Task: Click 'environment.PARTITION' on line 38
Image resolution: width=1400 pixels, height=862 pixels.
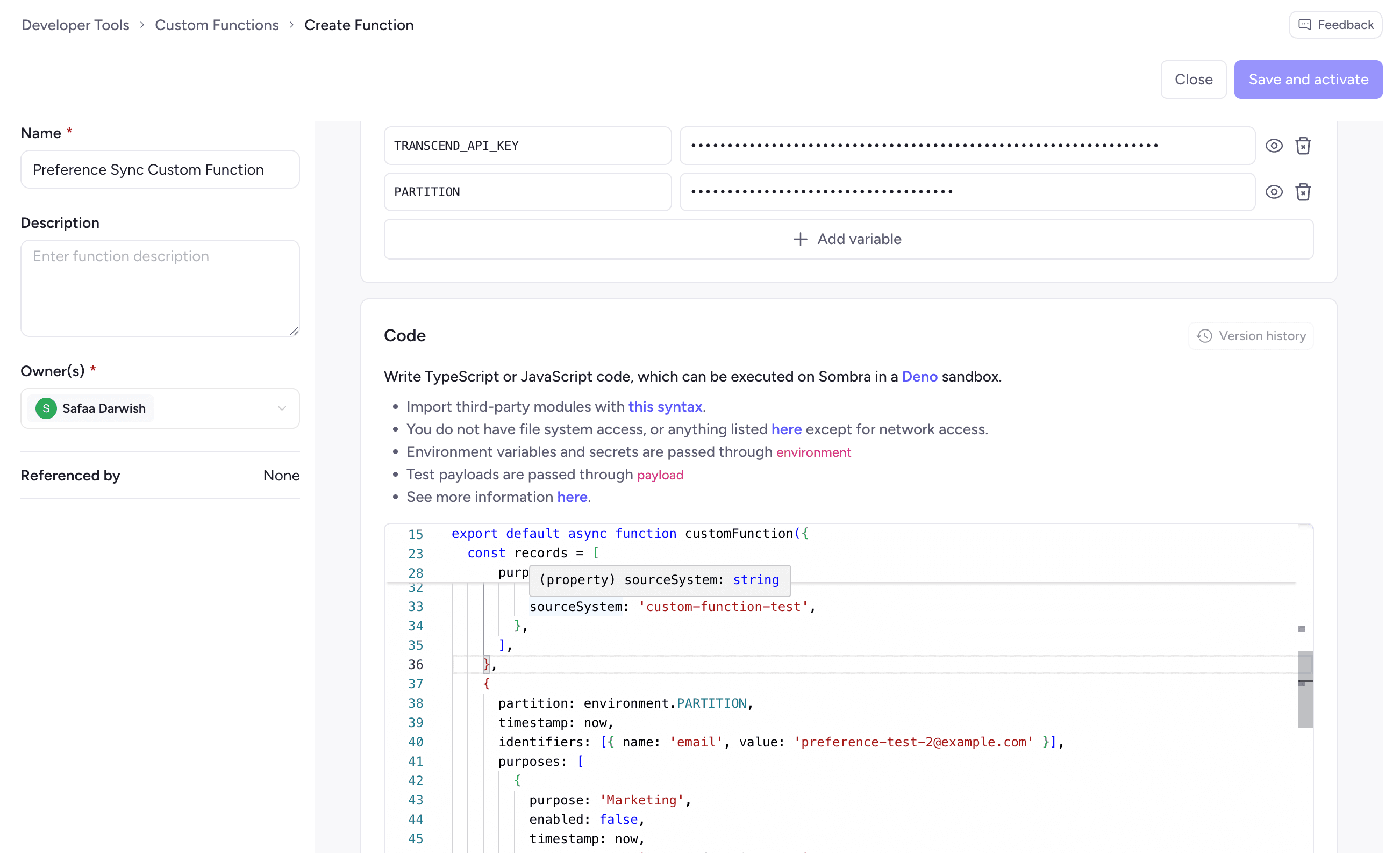Action: click(x=665, y=703)
